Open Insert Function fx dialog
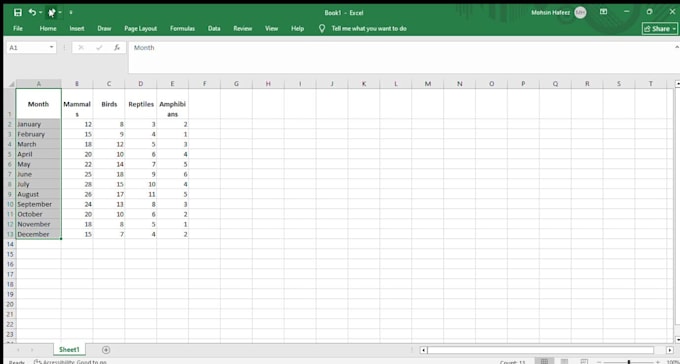The image size is (680, 364). pyautogui.click(x=117, y=48)
